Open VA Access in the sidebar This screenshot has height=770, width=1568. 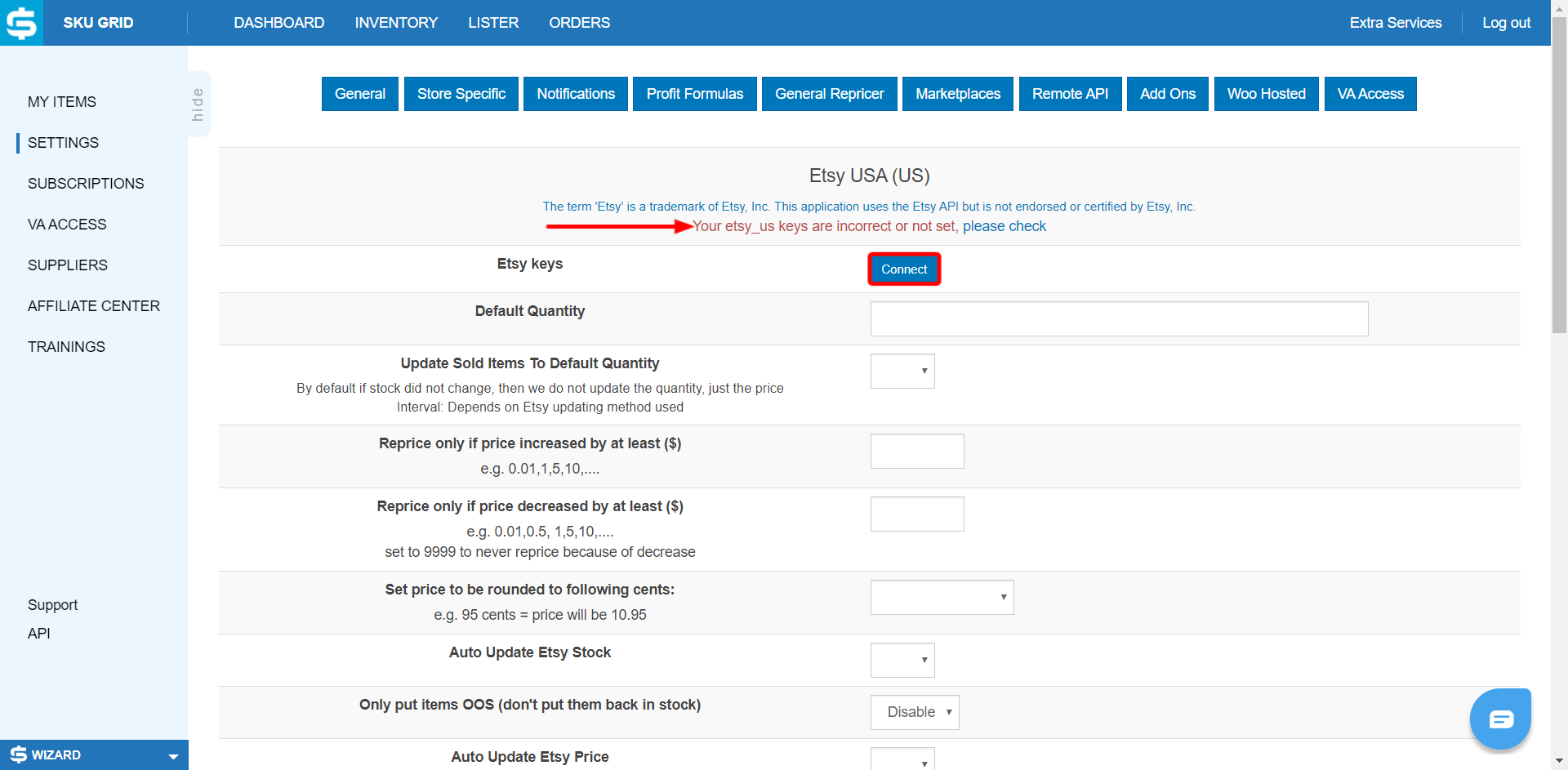tap(67, 225)
